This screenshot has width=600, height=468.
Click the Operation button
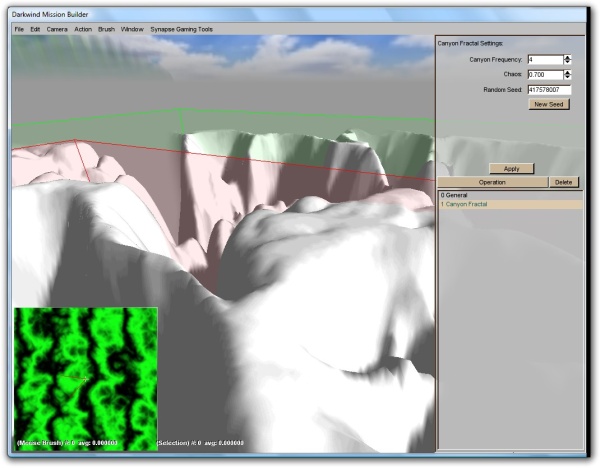492,183
